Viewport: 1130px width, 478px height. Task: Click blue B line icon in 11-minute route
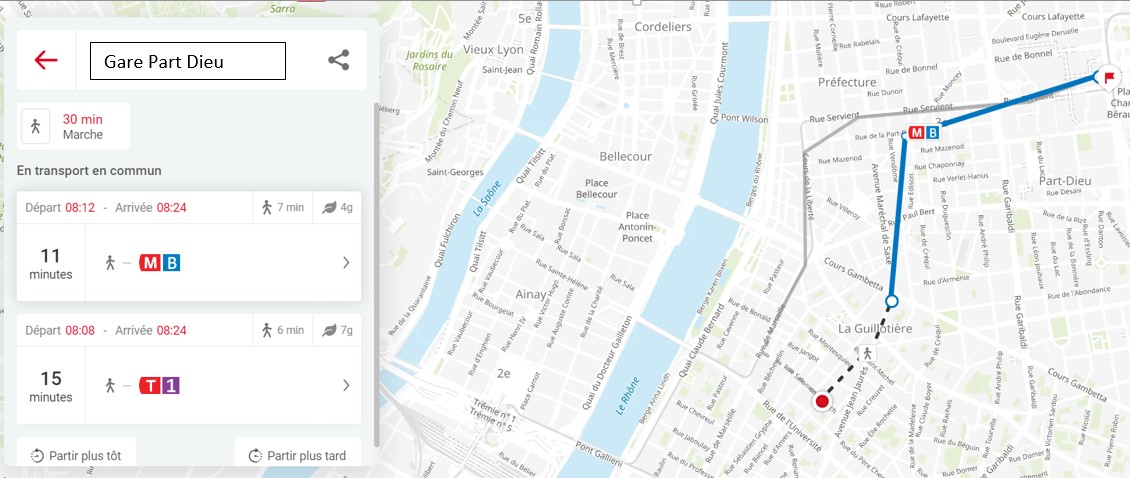(x=171, y=263)
